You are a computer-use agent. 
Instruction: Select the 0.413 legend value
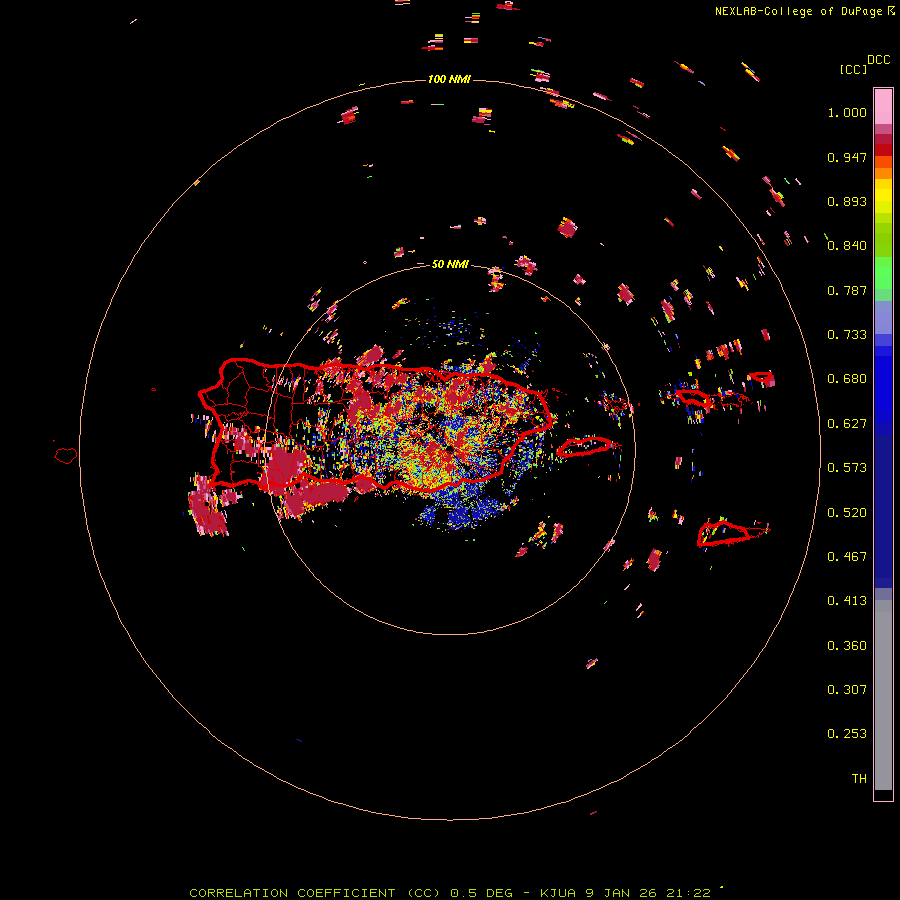pos(847,601)
